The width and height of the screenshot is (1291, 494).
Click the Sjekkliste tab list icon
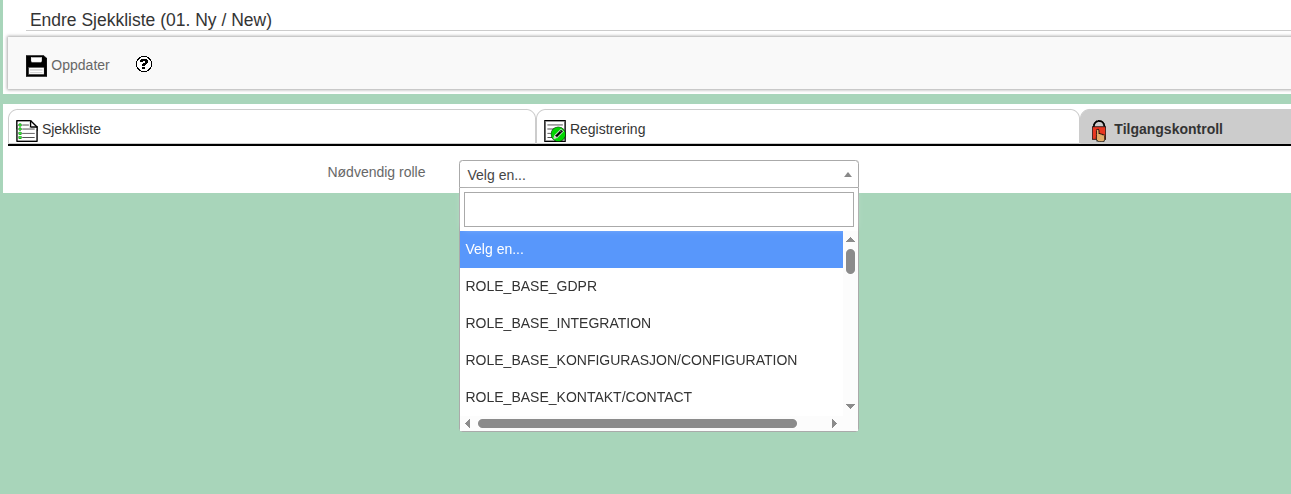27,130
